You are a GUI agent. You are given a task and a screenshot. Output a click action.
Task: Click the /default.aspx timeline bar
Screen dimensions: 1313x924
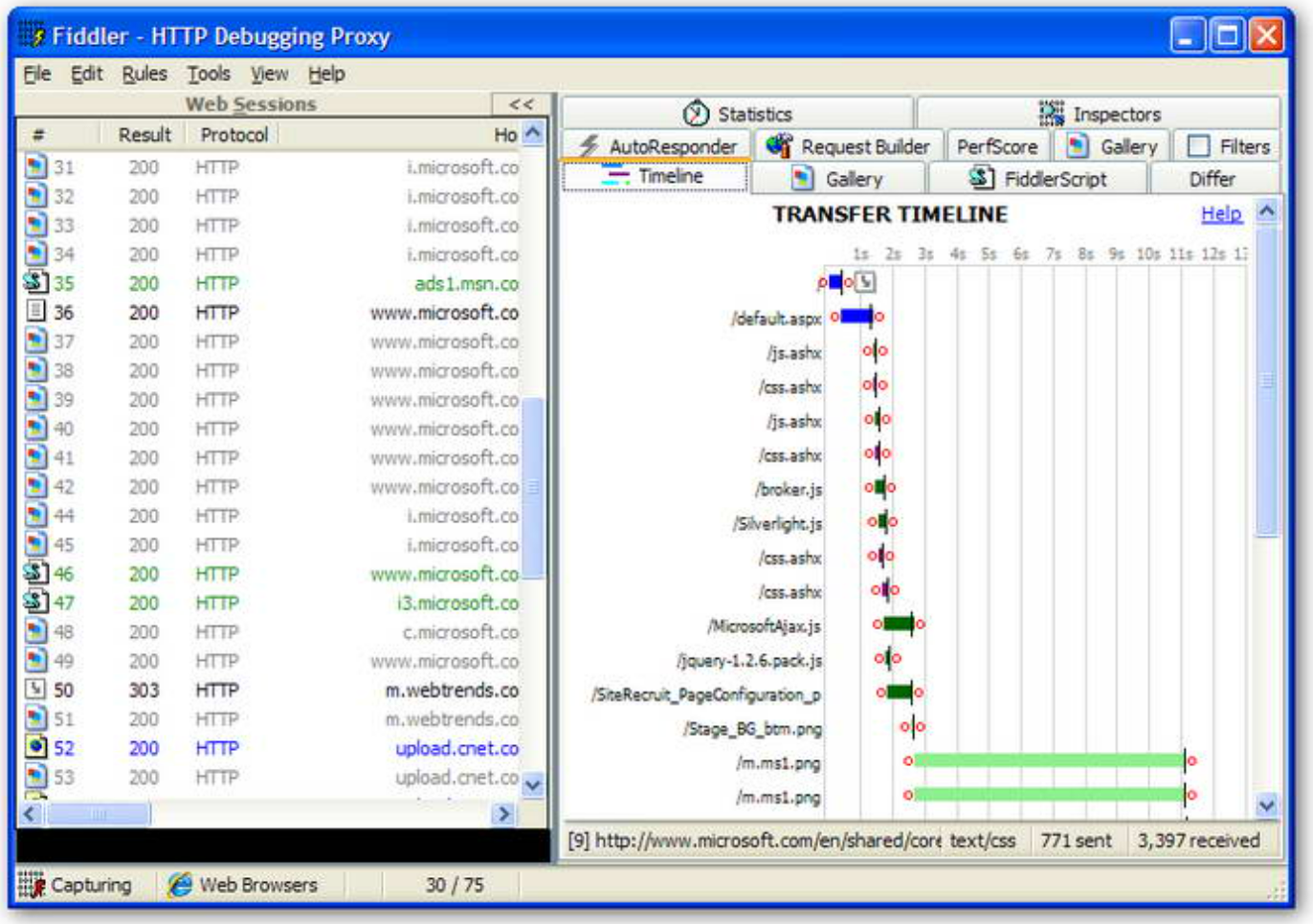tap(857, 316)
